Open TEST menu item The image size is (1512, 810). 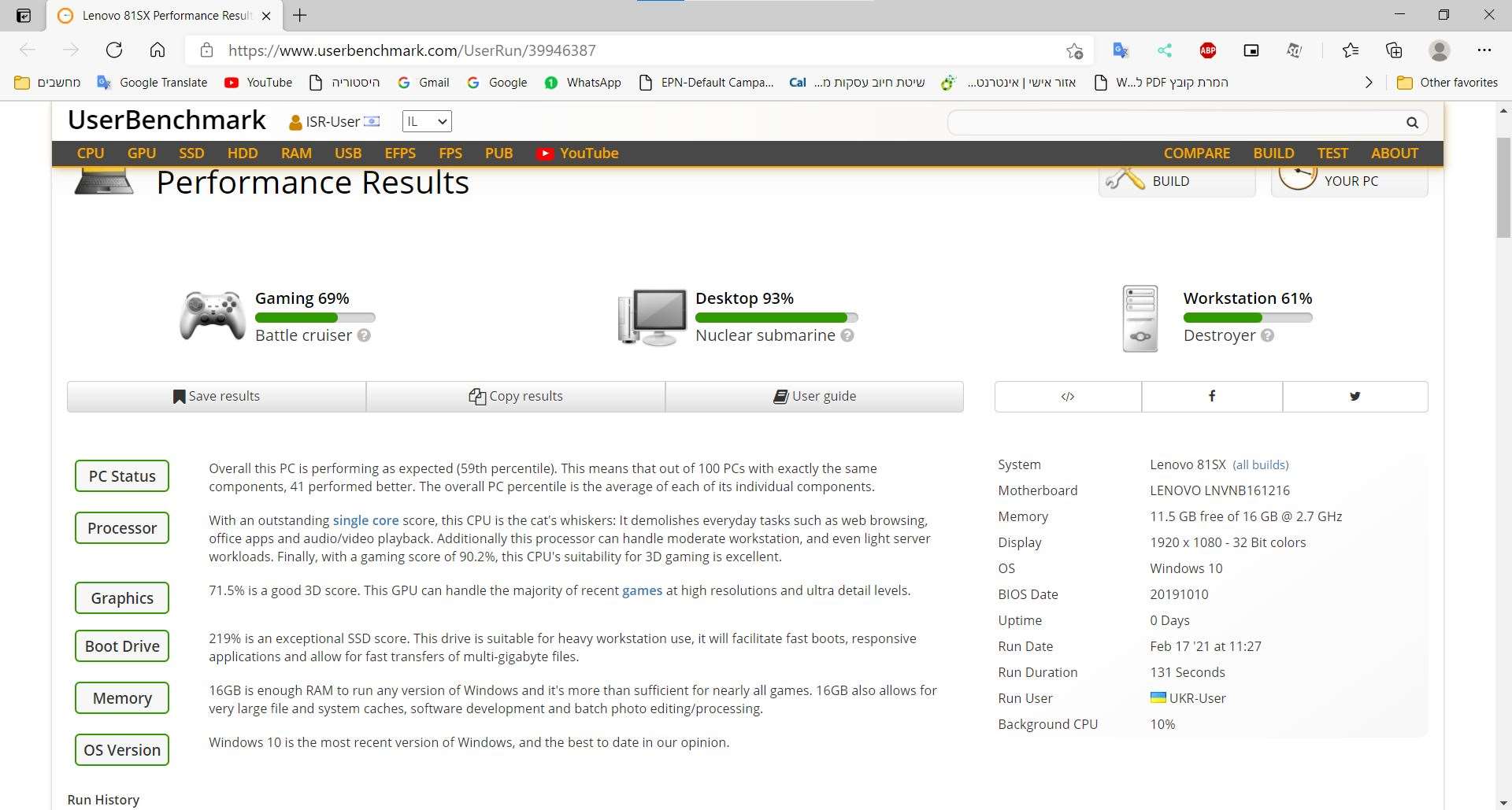tap(1332, 153)
